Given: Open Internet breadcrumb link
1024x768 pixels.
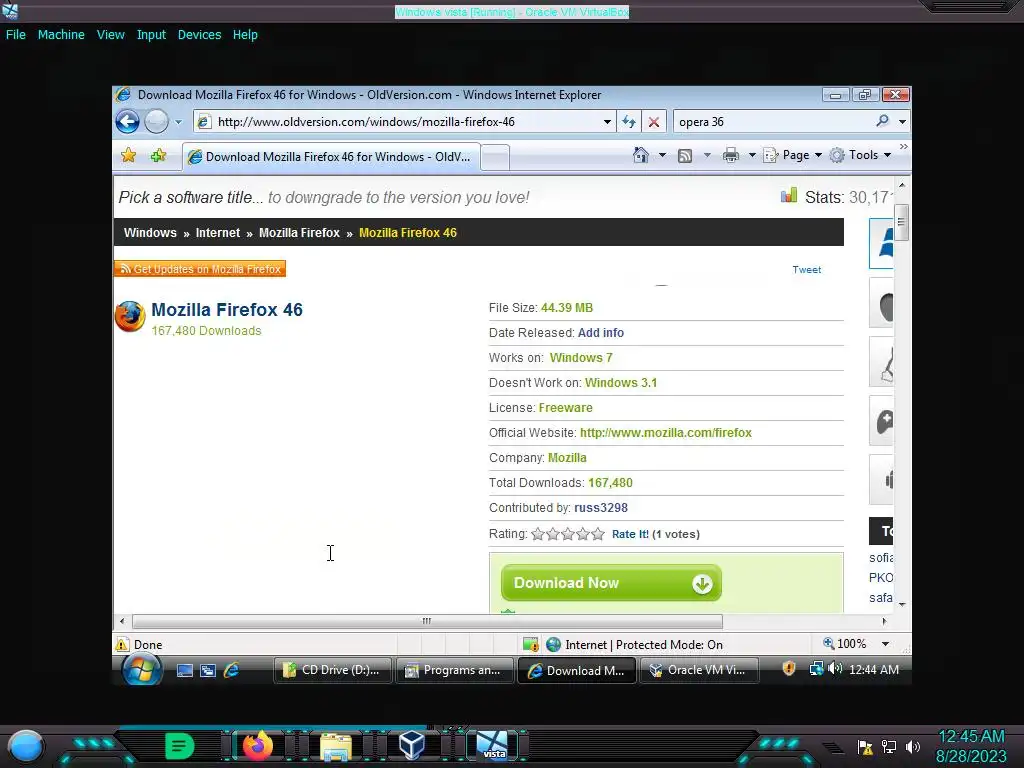Looking at the screenshot, I should pos(217,232).
